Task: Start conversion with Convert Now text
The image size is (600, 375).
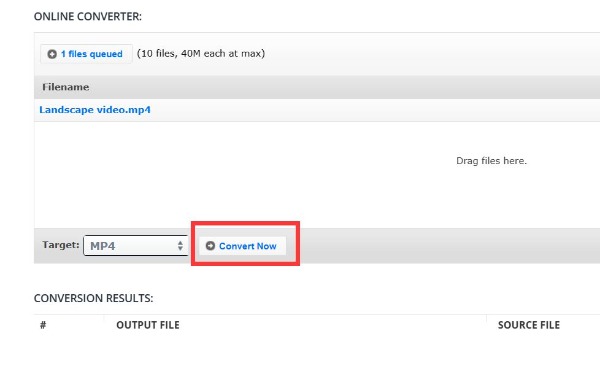Action: tap(248, 246)
